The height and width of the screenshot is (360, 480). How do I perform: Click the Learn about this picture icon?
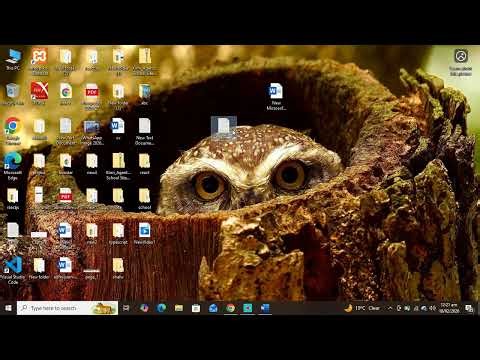tap(461, 62)
